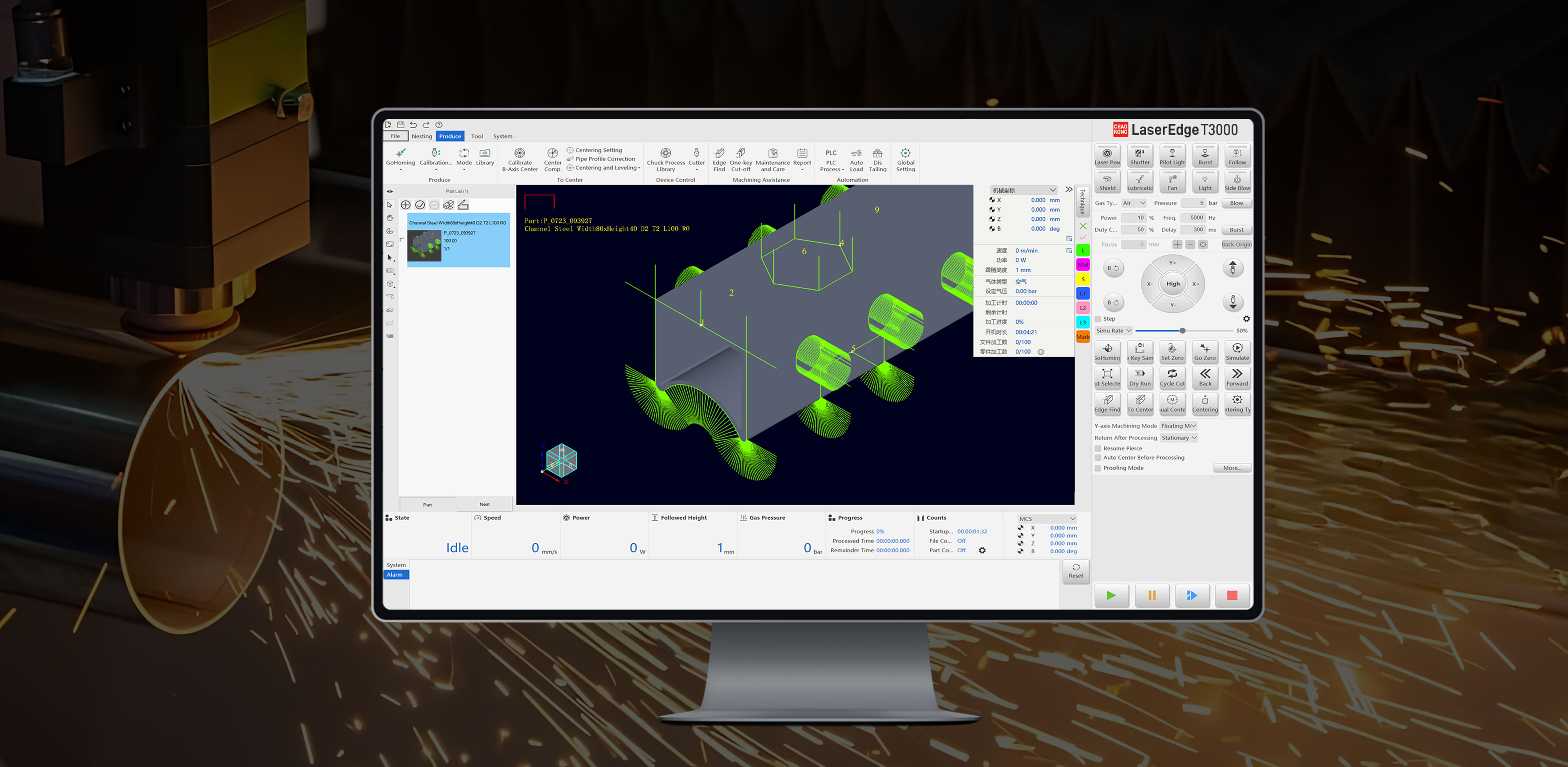Enable the Proofing Mode checkbox
This screenshot has width=1568, height=767.
click(x=1098, y=468)
